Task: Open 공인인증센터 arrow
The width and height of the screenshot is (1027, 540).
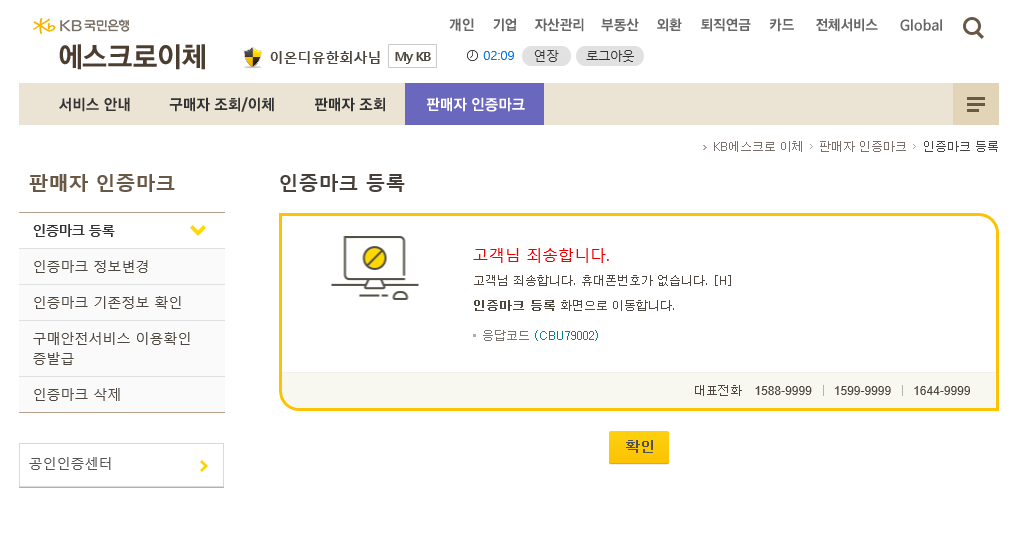Action: click(x=204, y=465)
